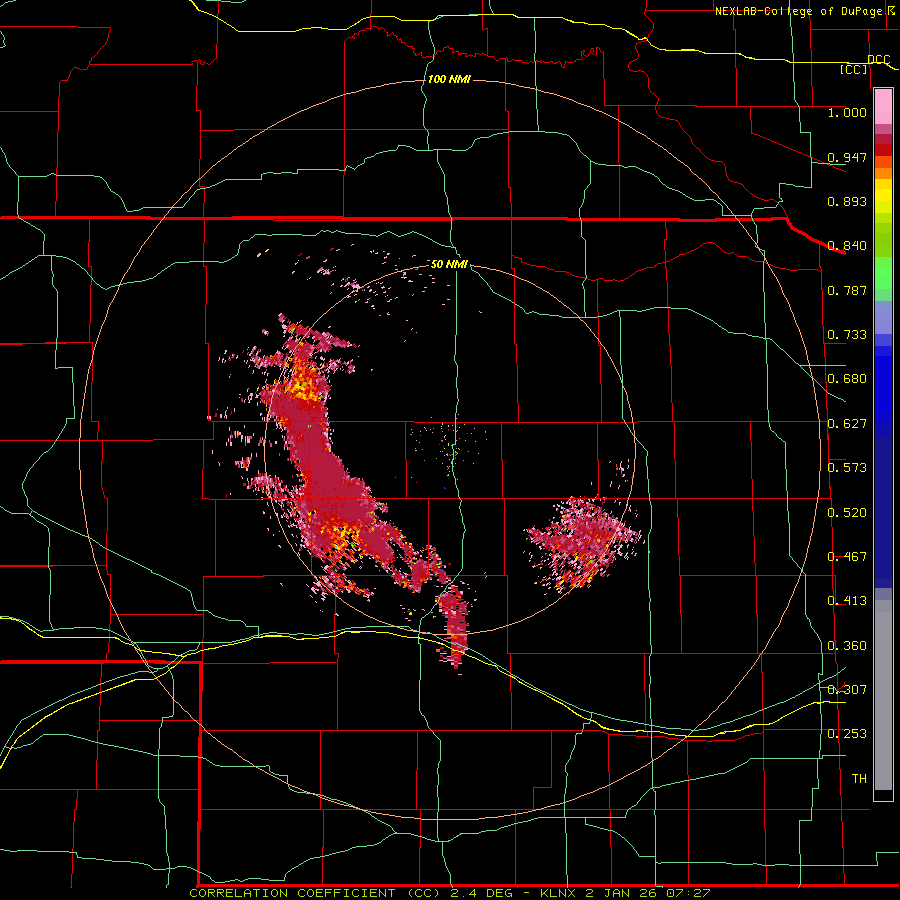Click the 0.573 scale value
The width and height of the screenshot is (900, 900).
(847, 468)
